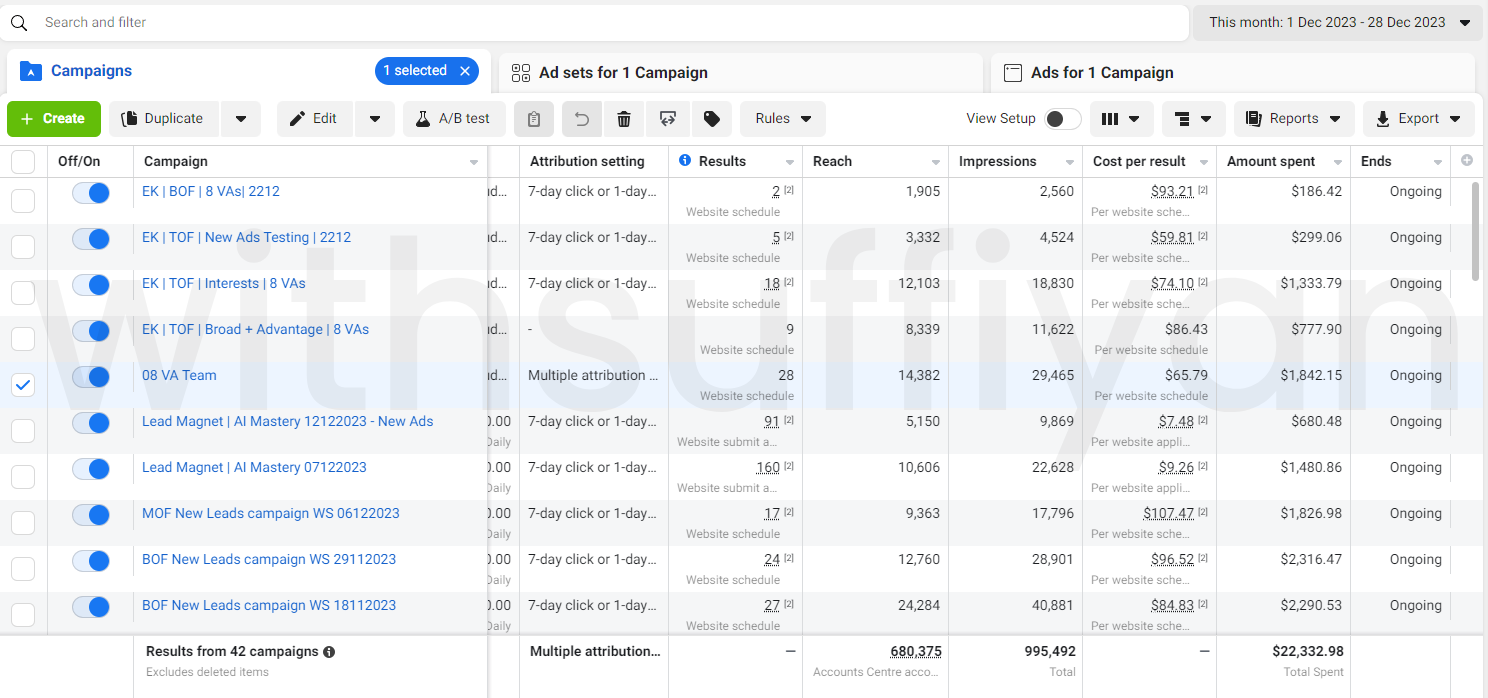This screenshot has height=698, width=1488.
Task: Expand the Edit options arrow
Action: click(x=375, y=119)
